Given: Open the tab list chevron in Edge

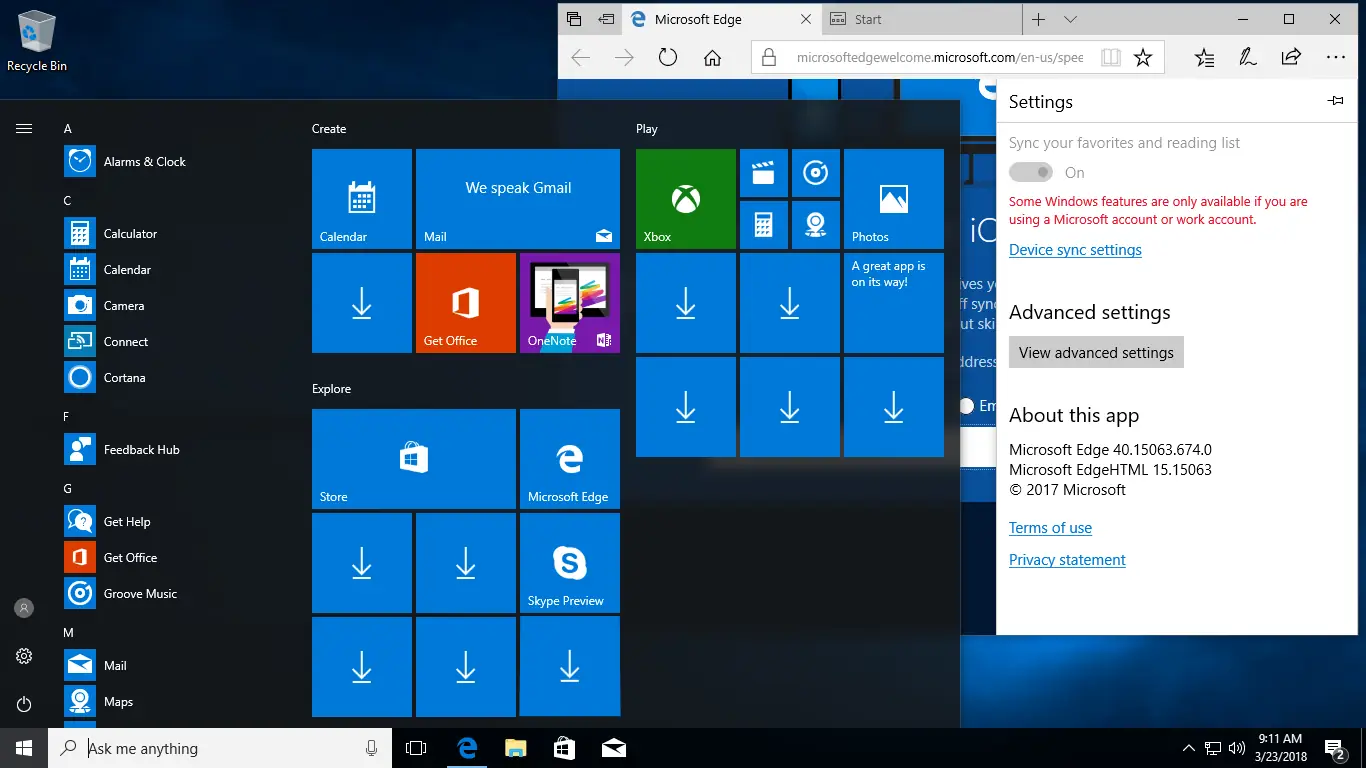Looking at the screenshot, I should click(1068, 19).
